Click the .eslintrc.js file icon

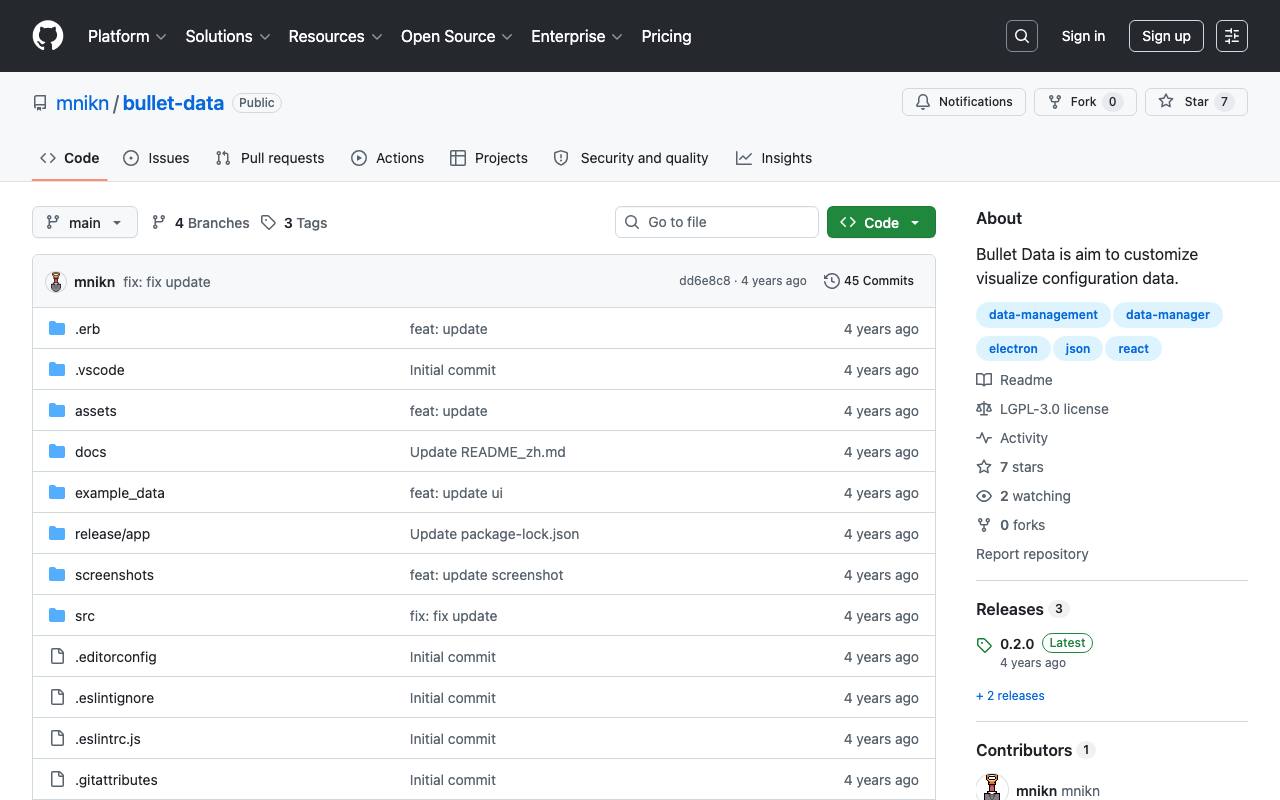57,739
